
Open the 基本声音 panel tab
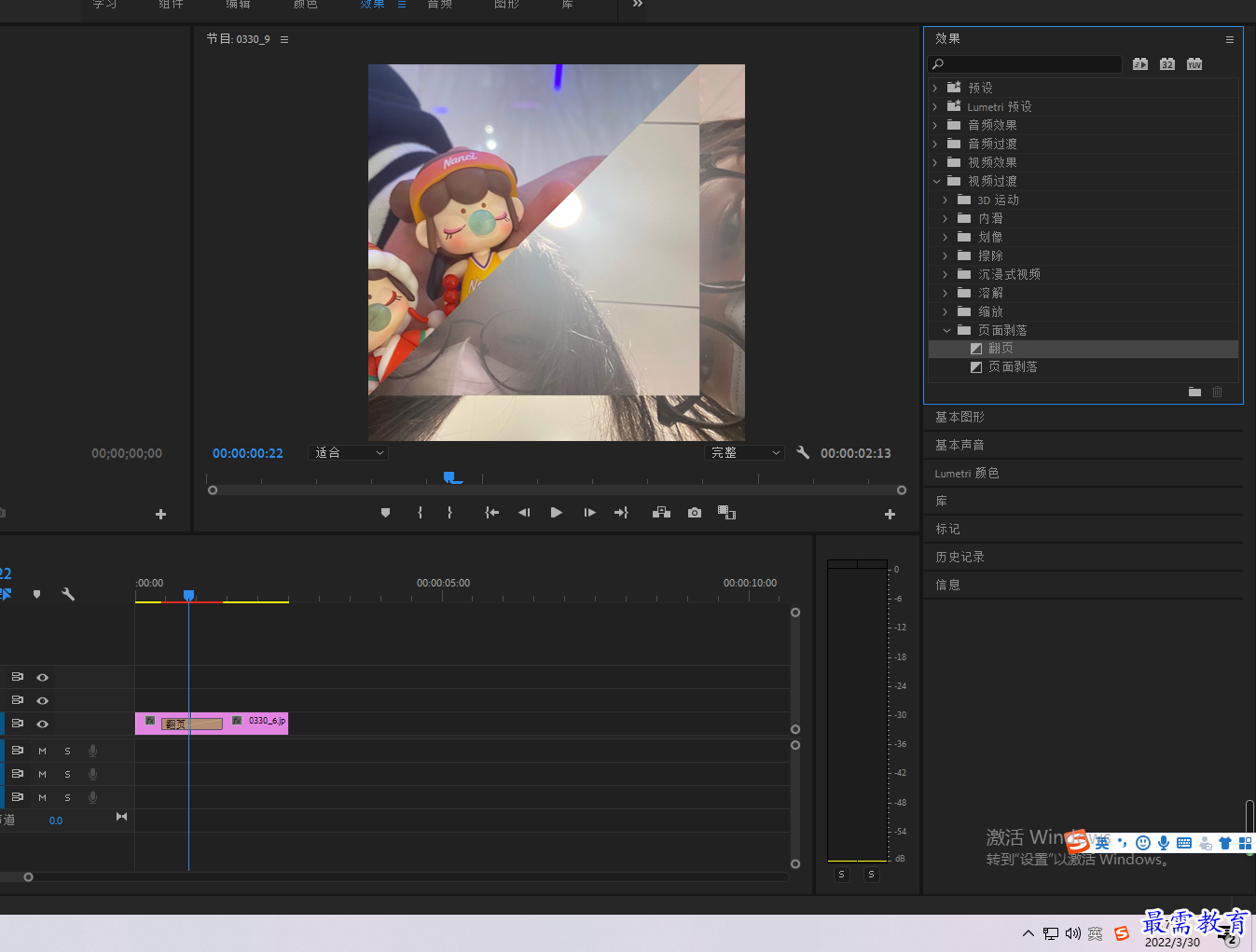tap(959, 445)
